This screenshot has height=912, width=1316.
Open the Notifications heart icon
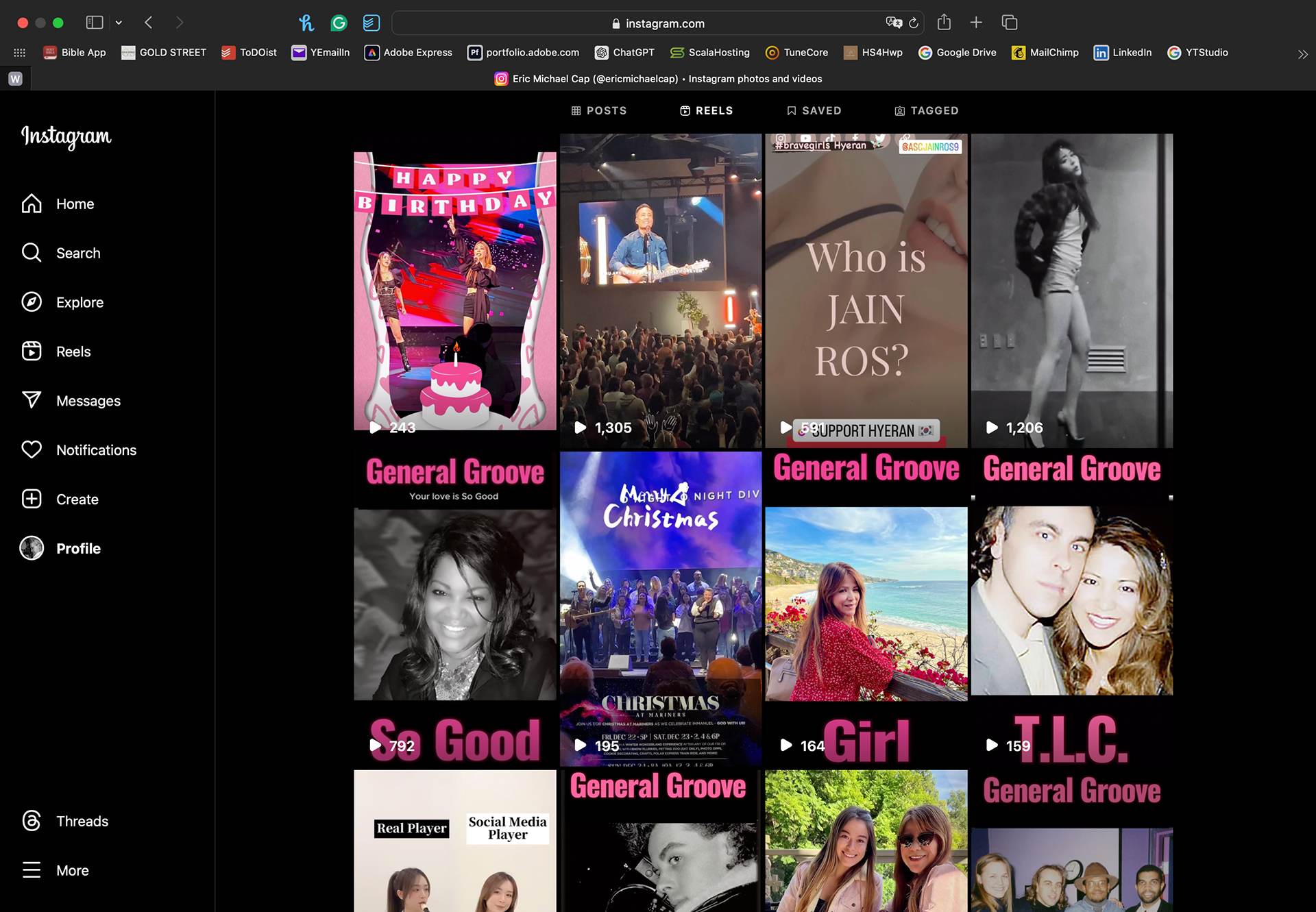32,450
